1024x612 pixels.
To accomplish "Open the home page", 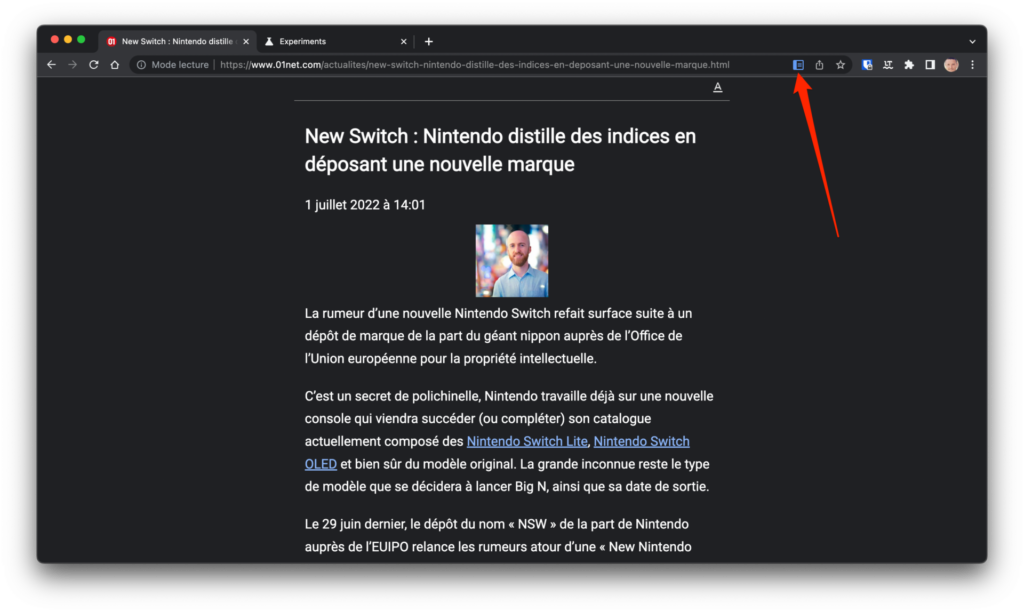I will [115, 65].
